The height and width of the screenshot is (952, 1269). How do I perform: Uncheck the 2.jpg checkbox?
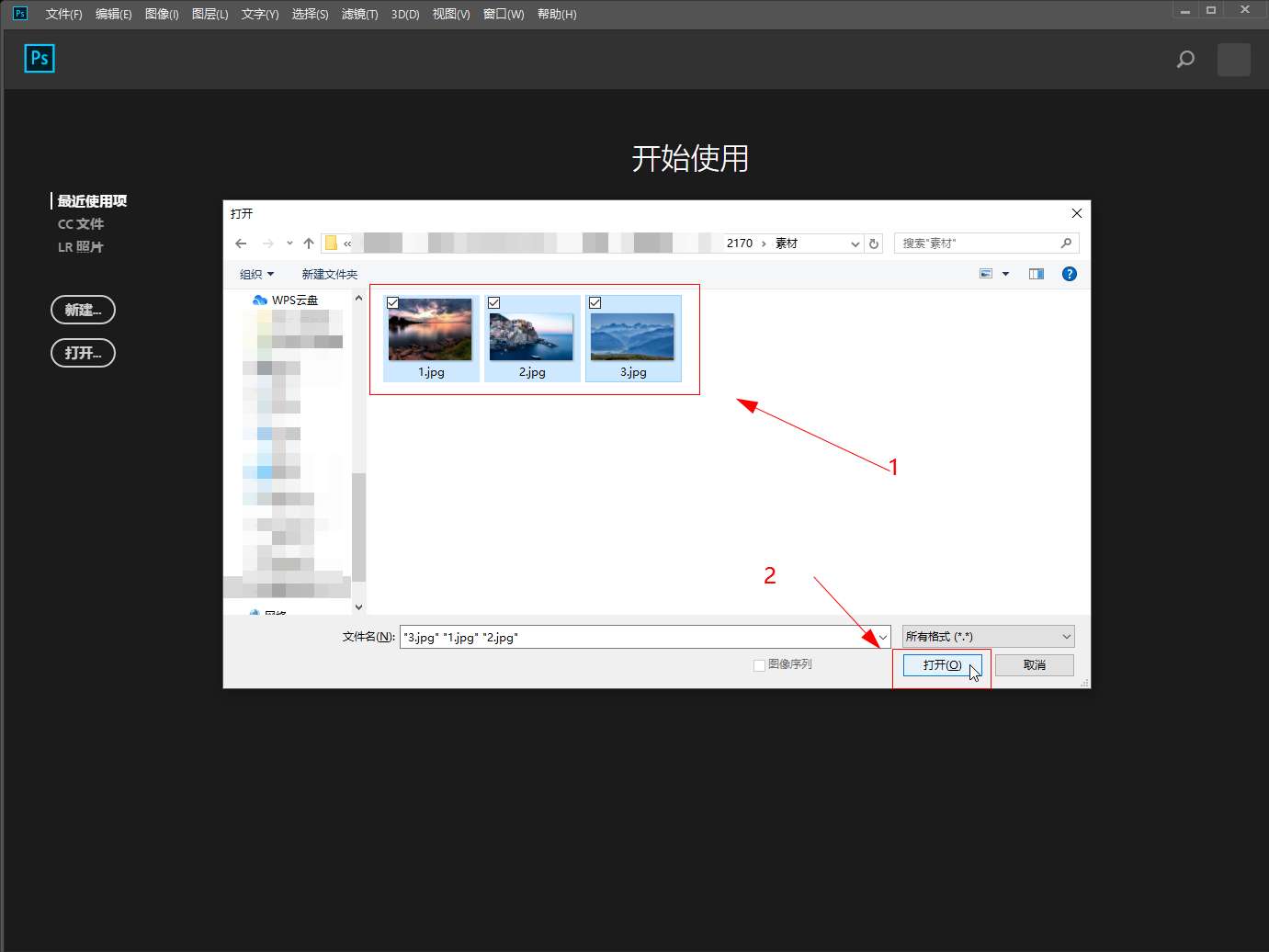point(493,302)
